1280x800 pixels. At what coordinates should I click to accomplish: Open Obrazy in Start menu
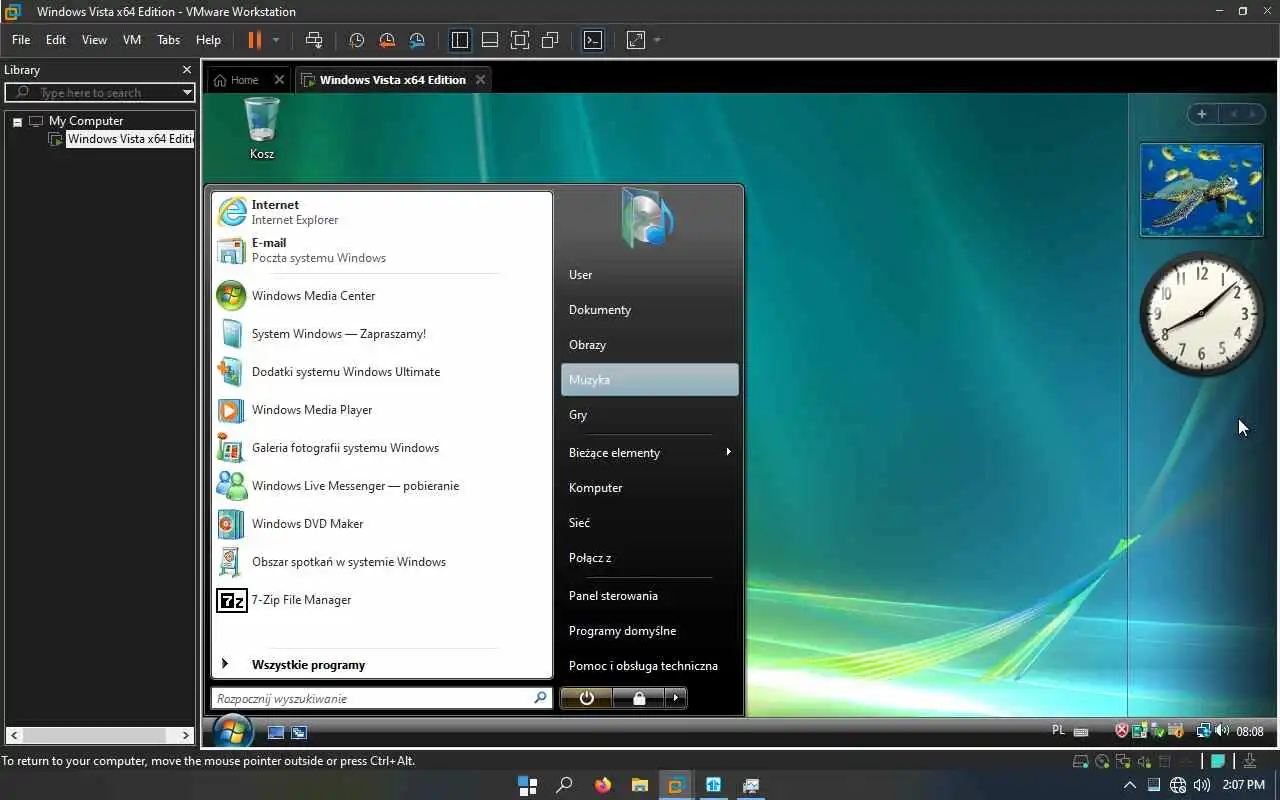(650, 345)
